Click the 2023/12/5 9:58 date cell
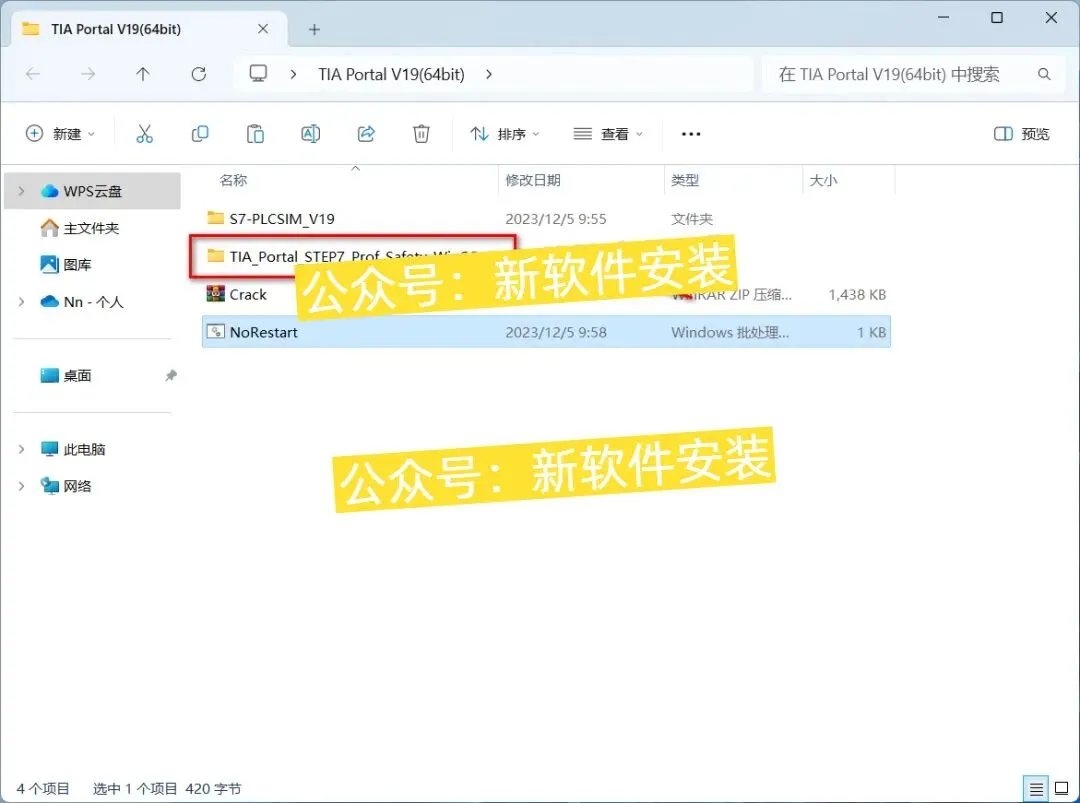 556,332
